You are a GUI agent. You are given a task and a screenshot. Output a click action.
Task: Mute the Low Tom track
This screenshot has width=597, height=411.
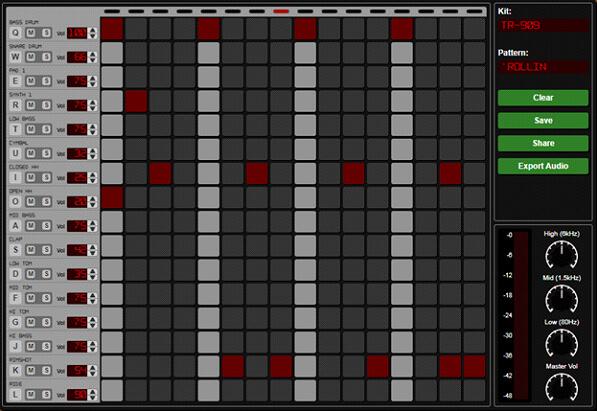31,273
